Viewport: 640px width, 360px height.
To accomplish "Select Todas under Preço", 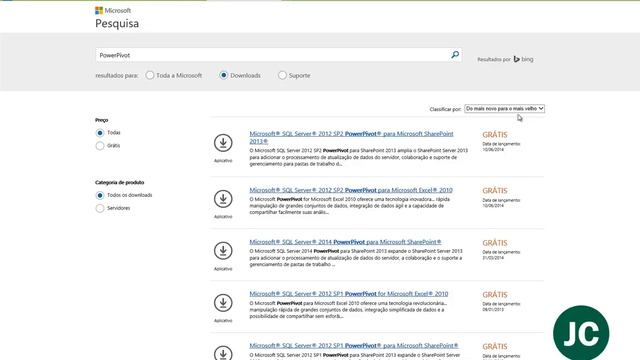I will (100, 133).
